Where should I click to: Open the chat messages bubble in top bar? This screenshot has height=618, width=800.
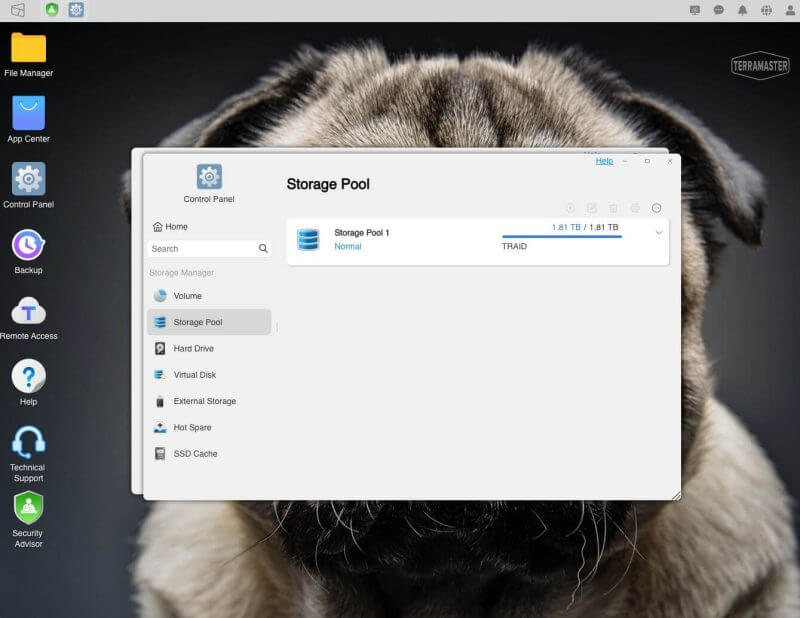pyautogui.click(x=718, y=10)
